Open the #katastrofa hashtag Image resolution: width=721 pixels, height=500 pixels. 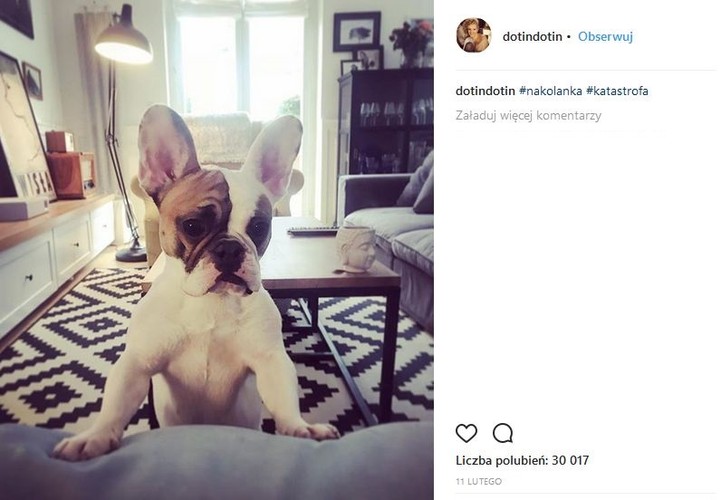click(x=617, y=91)
